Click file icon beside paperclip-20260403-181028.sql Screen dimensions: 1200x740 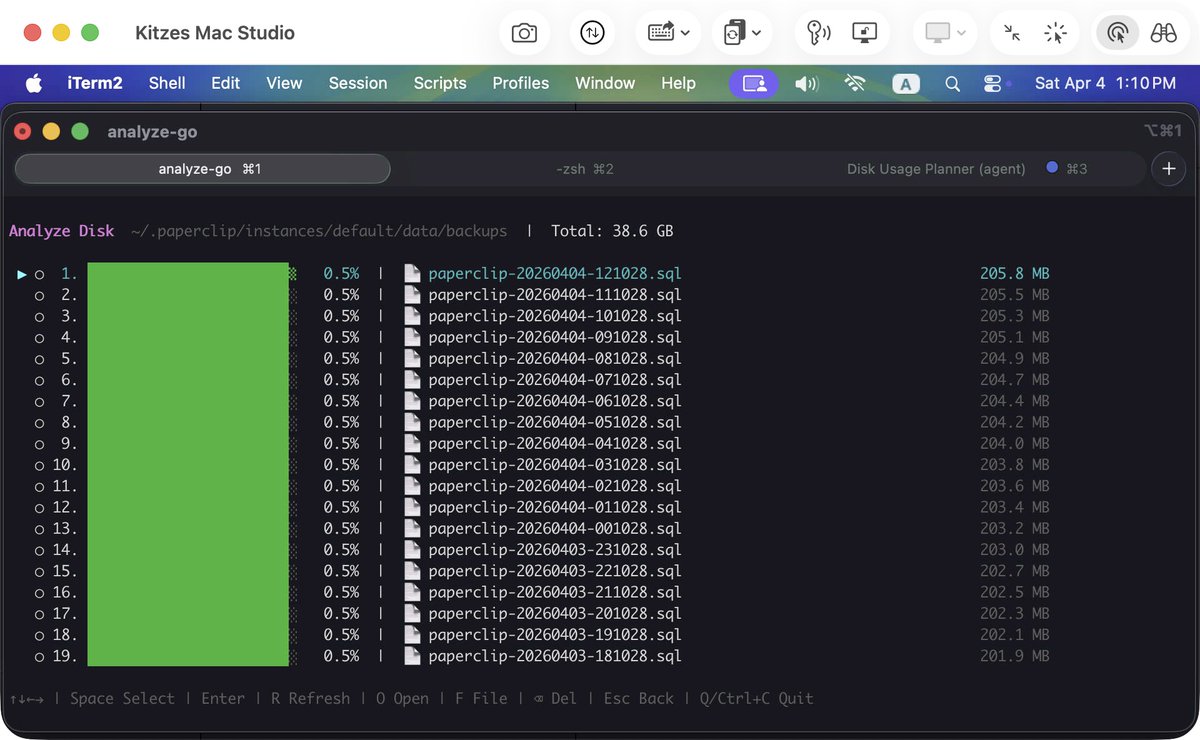[x=412, y=657]
